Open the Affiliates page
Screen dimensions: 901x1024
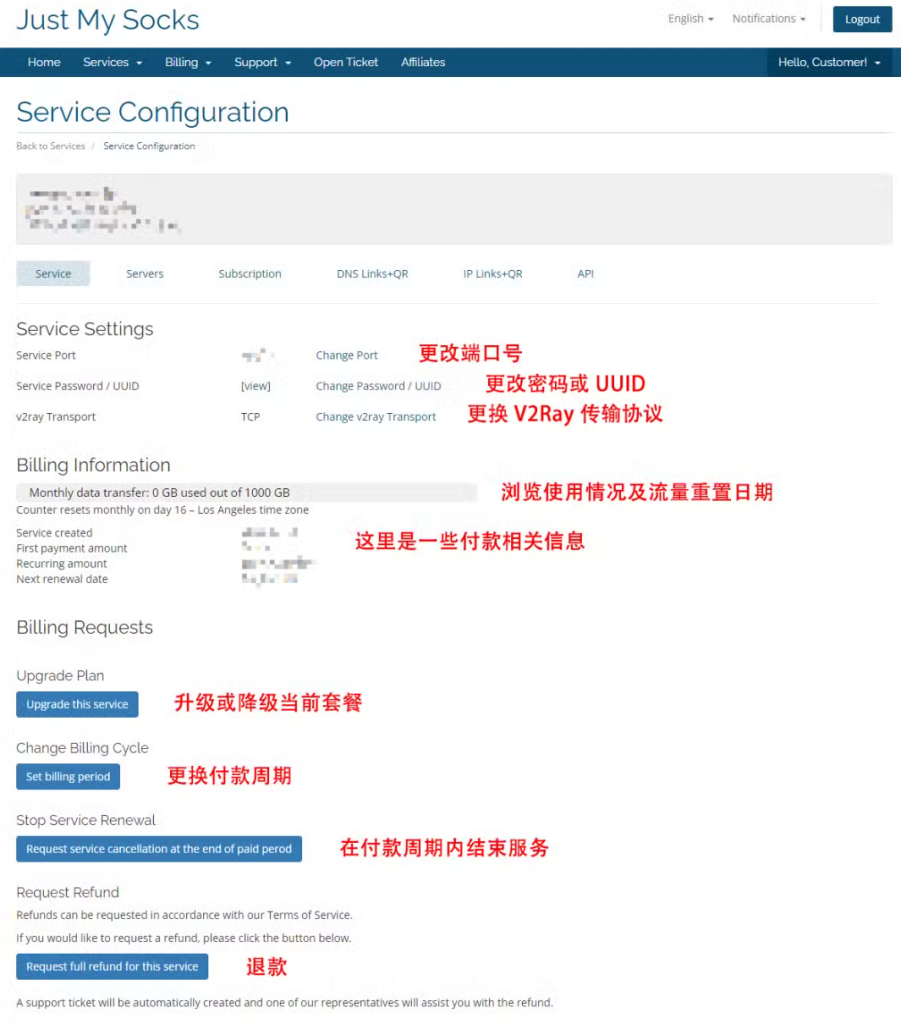click(423, 62)
